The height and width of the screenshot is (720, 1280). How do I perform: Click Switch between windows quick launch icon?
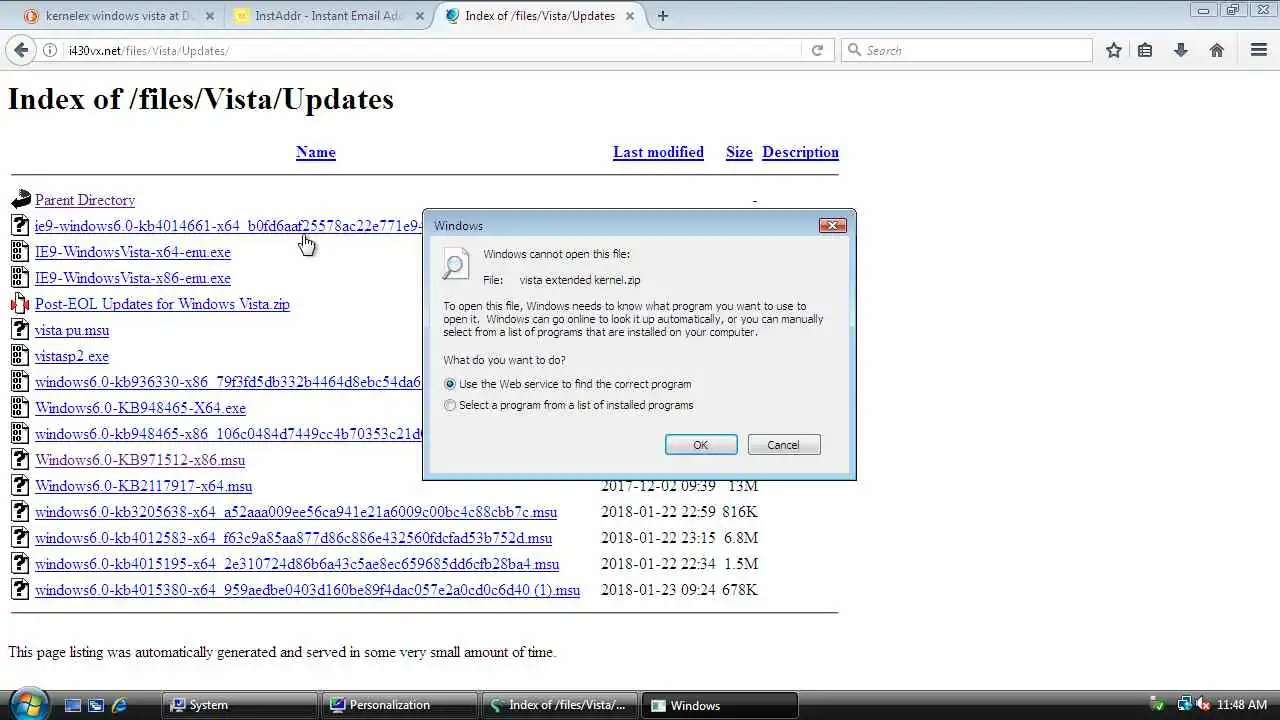coord(96,705)
